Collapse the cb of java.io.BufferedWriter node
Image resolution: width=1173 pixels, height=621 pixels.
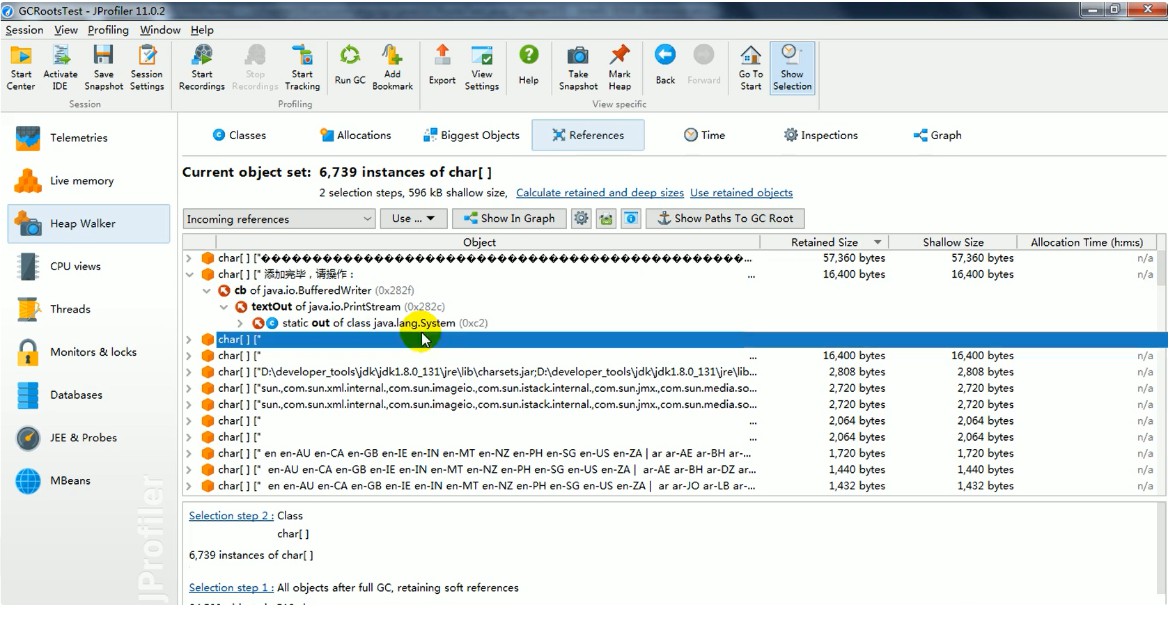(206, 291)
